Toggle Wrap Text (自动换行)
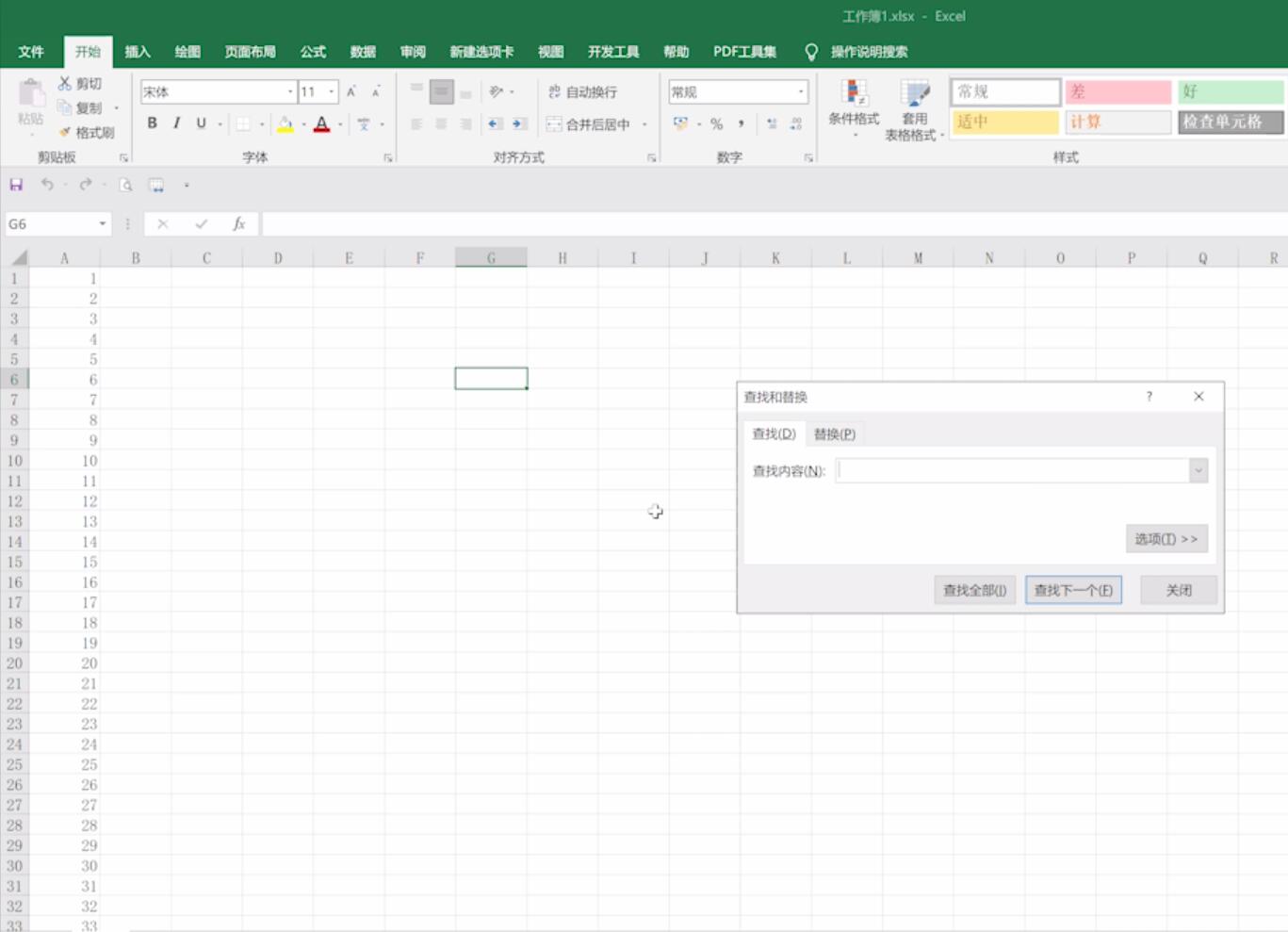1288x932 pixels. click(x=582, y=91)
